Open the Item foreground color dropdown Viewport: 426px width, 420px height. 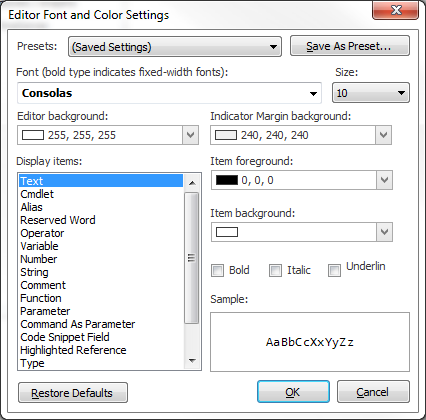(x=384, y=180)
